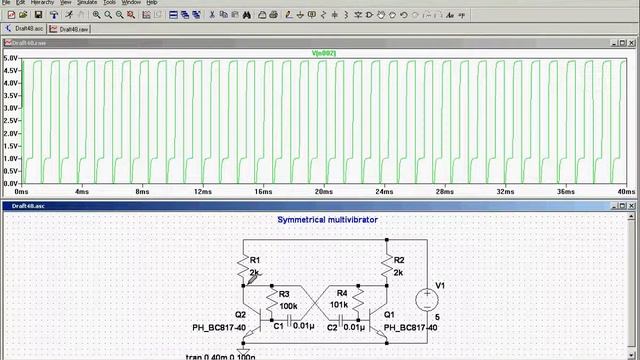Print using the printer icon
The width and height of the screenshot is (640, 360).
[x=273, y=15]
